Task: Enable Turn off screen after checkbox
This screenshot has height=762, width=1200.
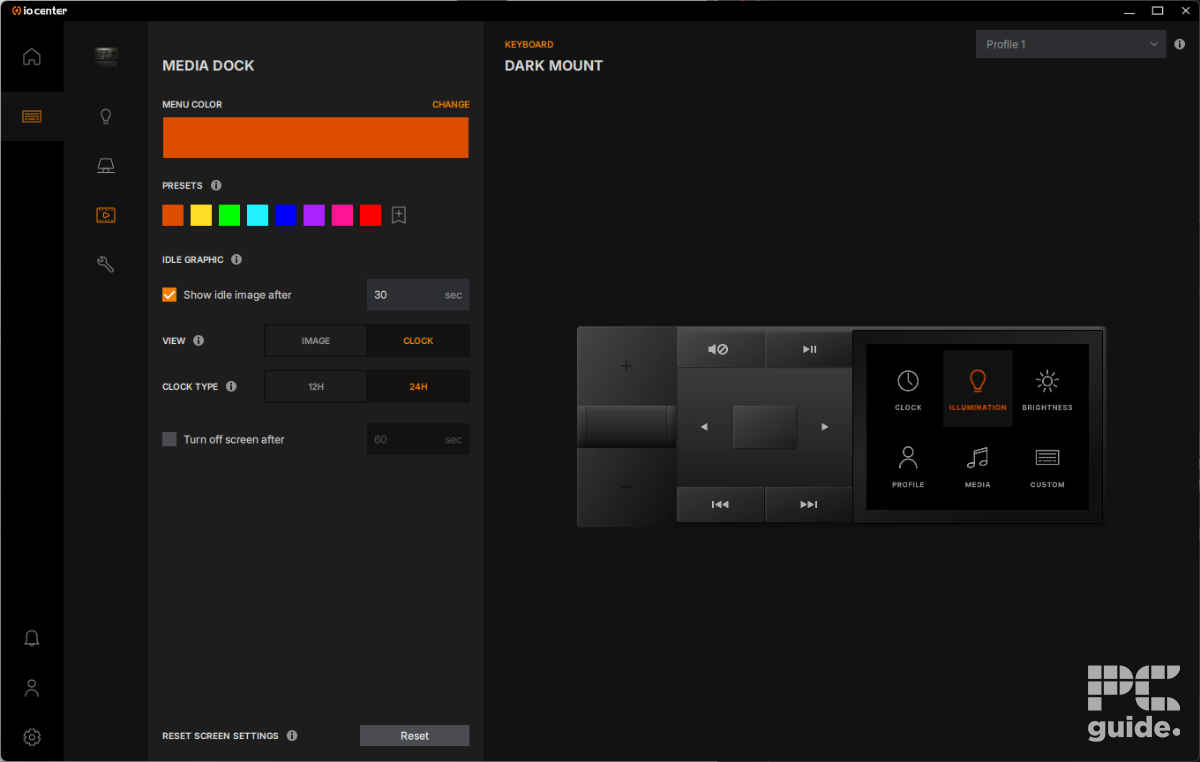Action: 169,439
